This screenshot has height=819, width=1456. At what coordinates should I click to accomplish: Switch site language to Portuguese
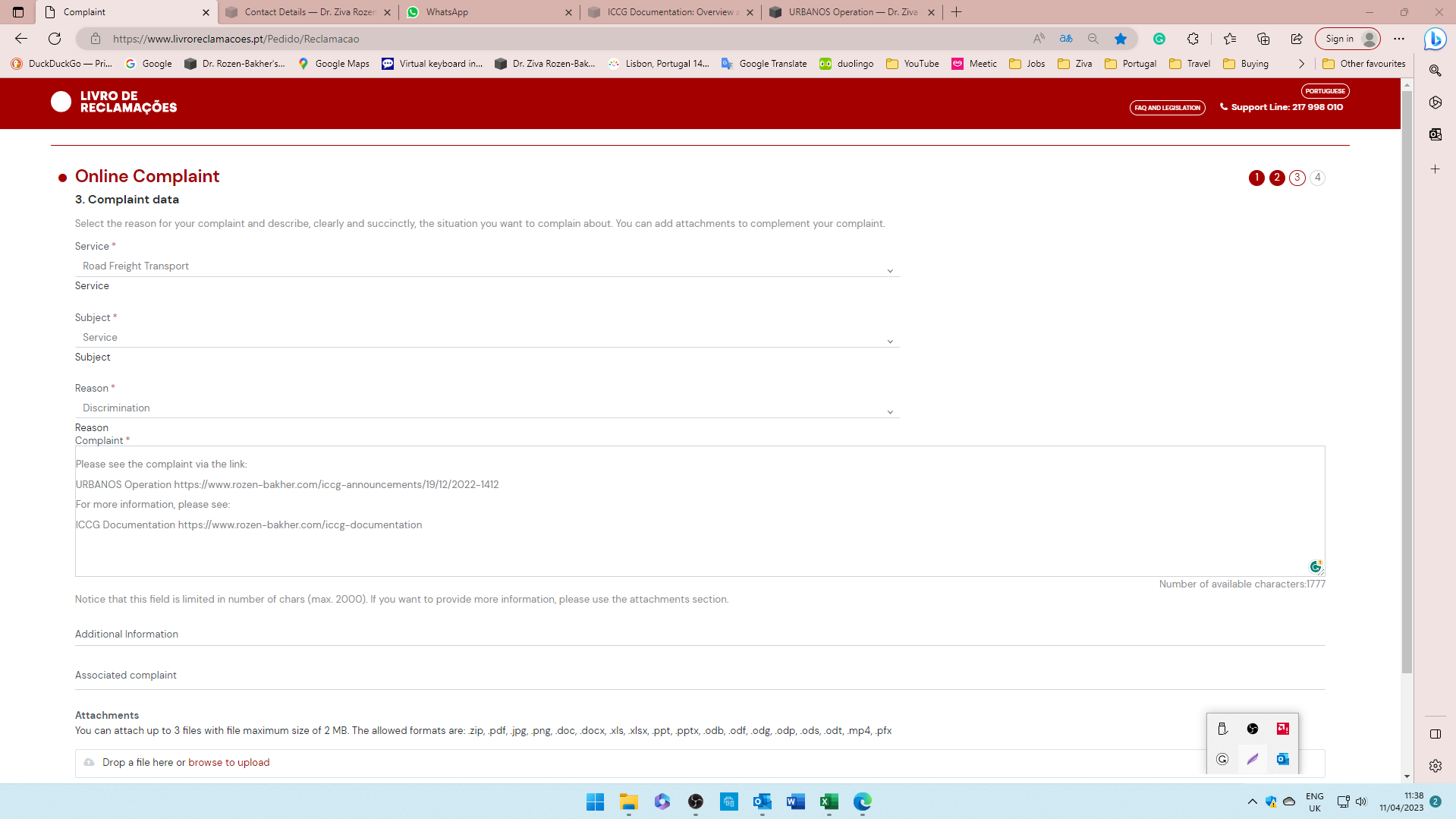(1325, 90)
